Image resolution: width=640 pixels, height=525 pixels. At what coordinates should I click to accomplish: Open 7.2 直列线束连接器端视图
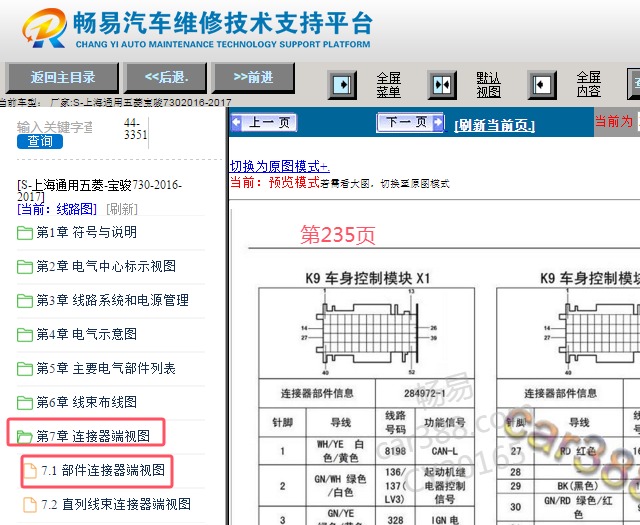[116, 504]
